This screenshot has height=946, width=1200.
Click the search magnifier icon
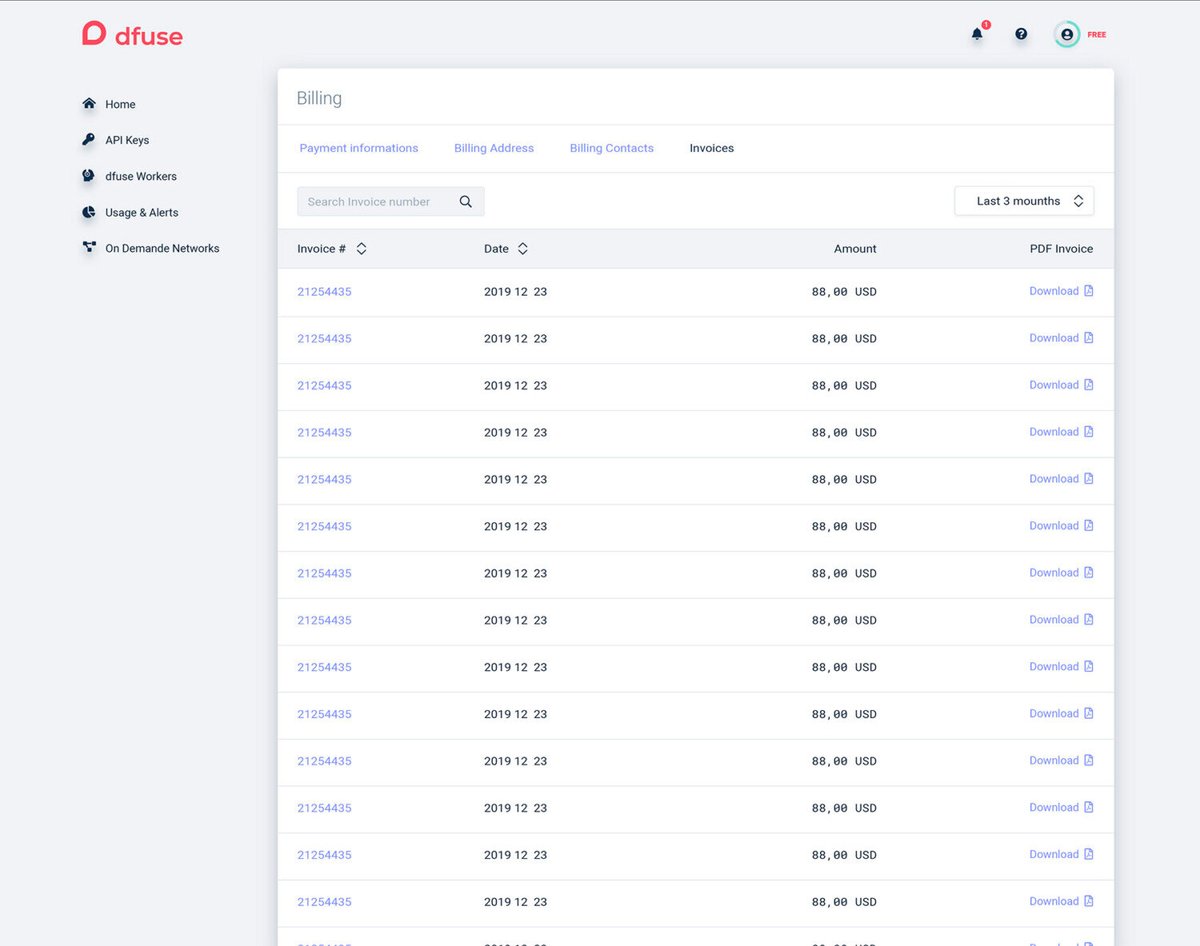tap(466, 201)
